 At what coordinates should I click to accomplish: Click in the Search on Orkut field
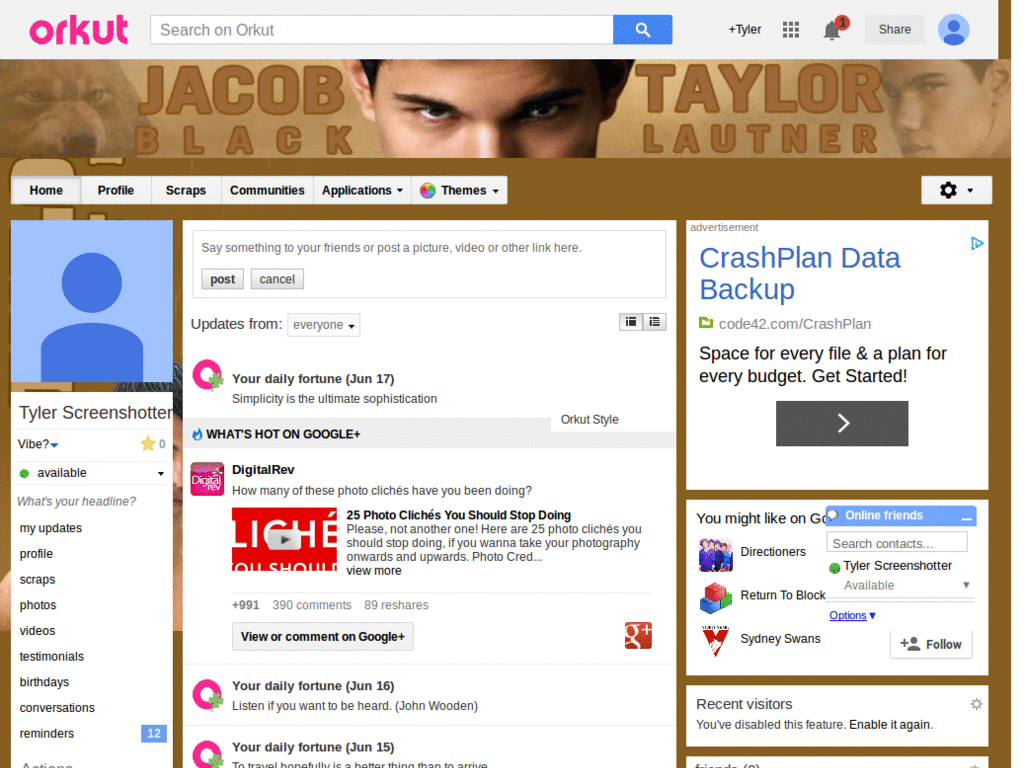(382, 30)
